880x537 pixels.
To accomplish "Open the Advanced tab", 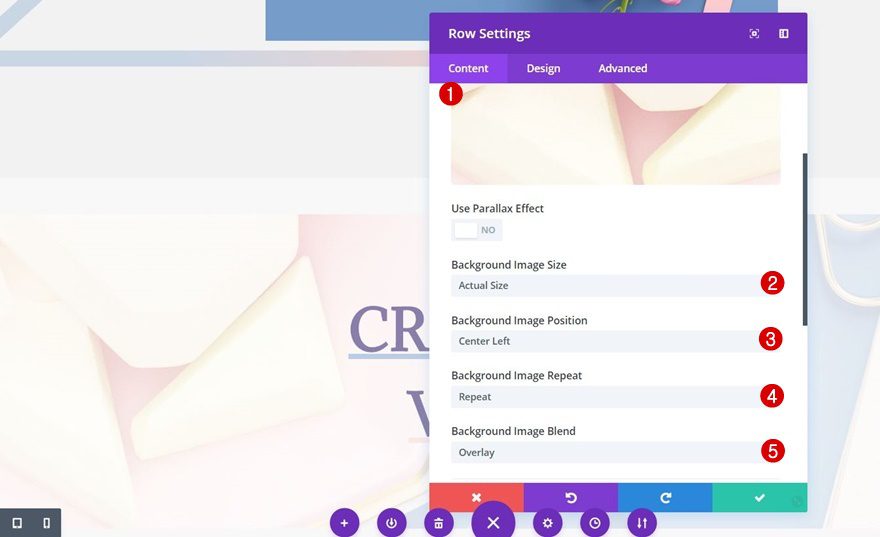I will pos(622,68).
